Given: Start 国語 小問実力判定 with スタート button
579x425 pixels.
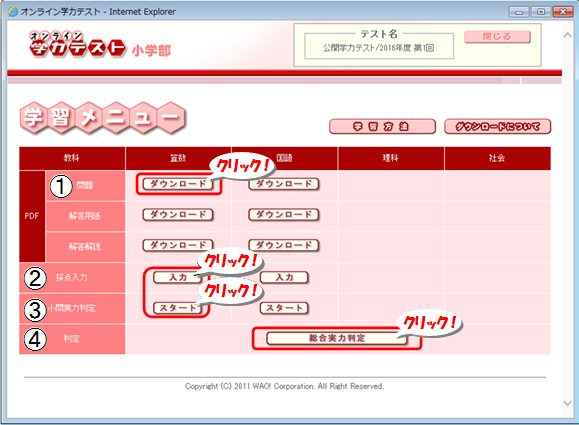Looking at the screenshot, I should [x=284, y=308].
